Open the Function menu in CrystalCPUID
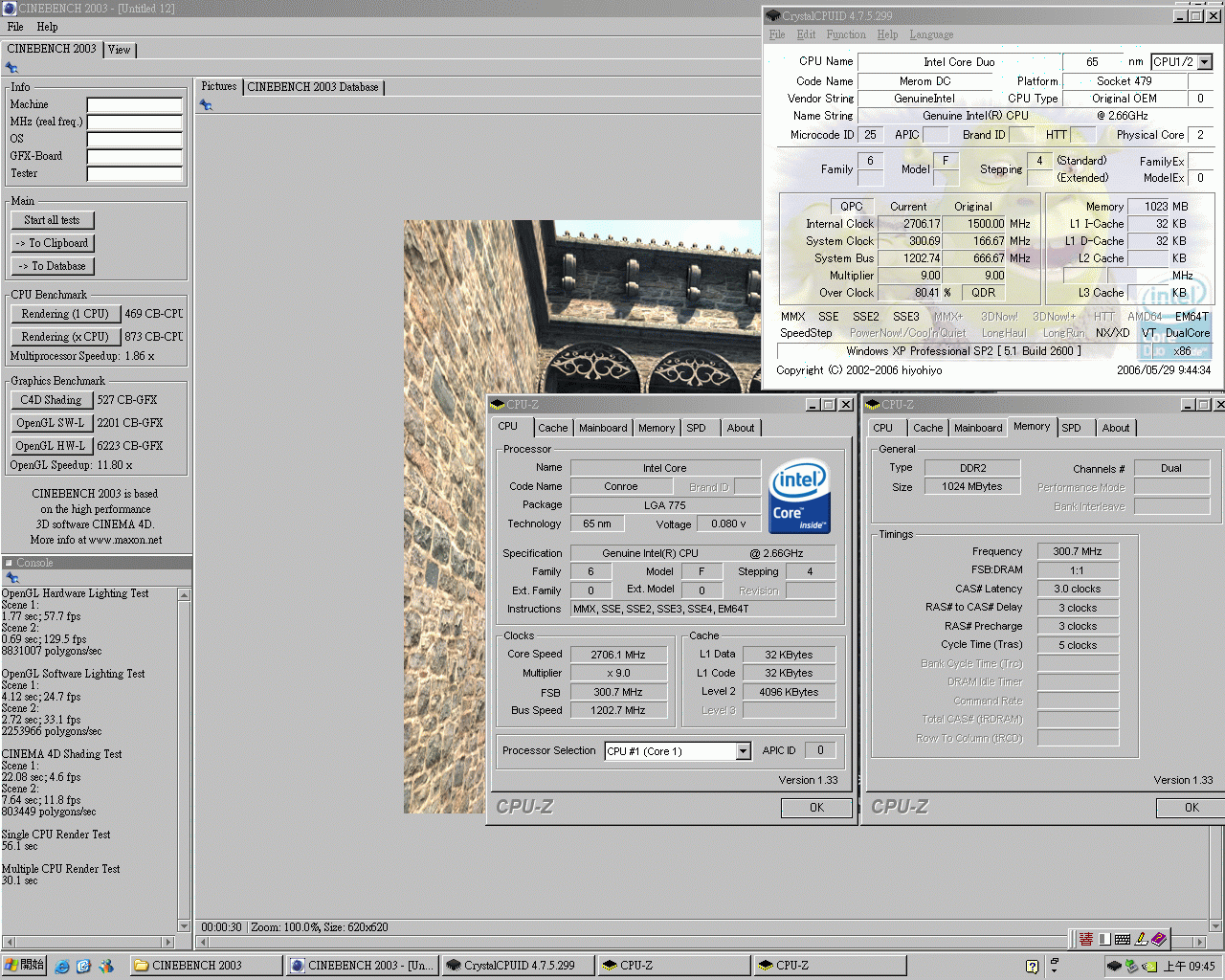 tap(846, 34)
